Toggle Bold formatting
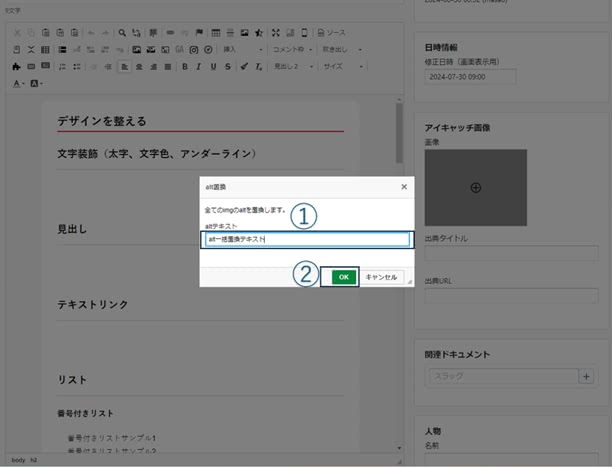 coord(185,67)
